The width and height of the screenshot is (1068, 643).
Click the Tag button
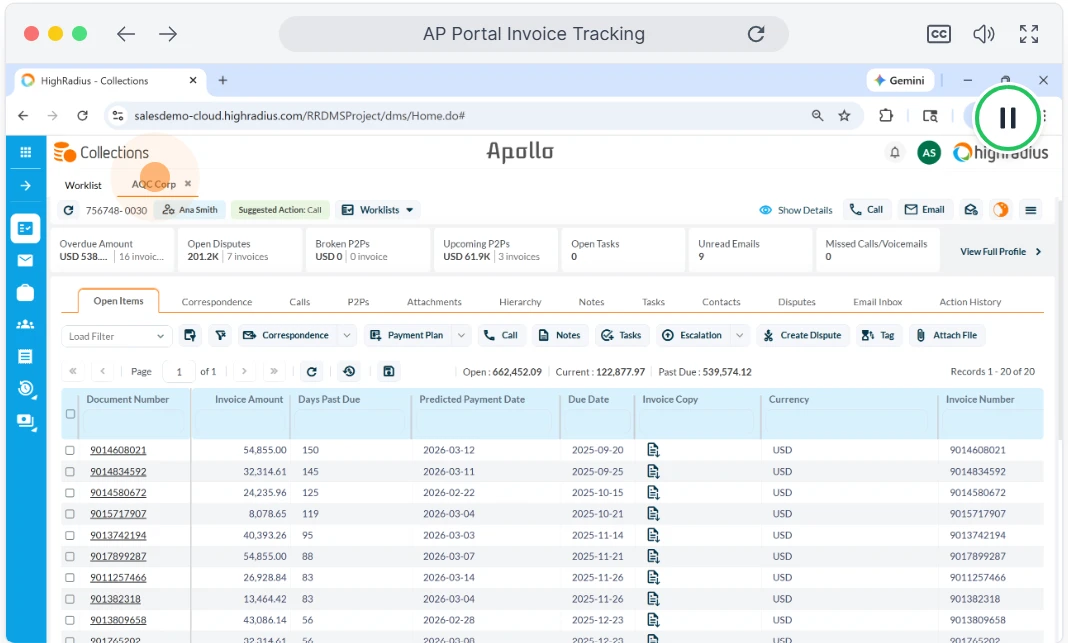tap(879, 335)
